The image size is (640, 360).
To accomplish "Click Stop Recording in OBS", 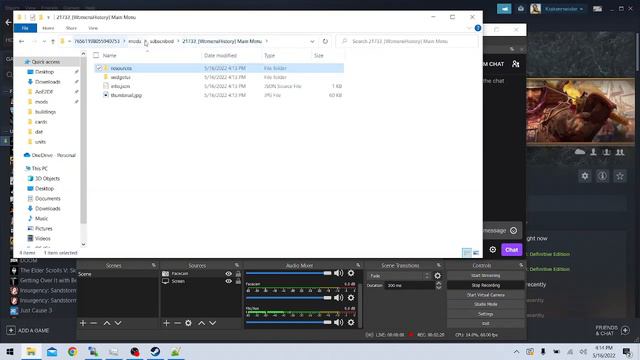I will pyautogui.click(x=485, y=285).
